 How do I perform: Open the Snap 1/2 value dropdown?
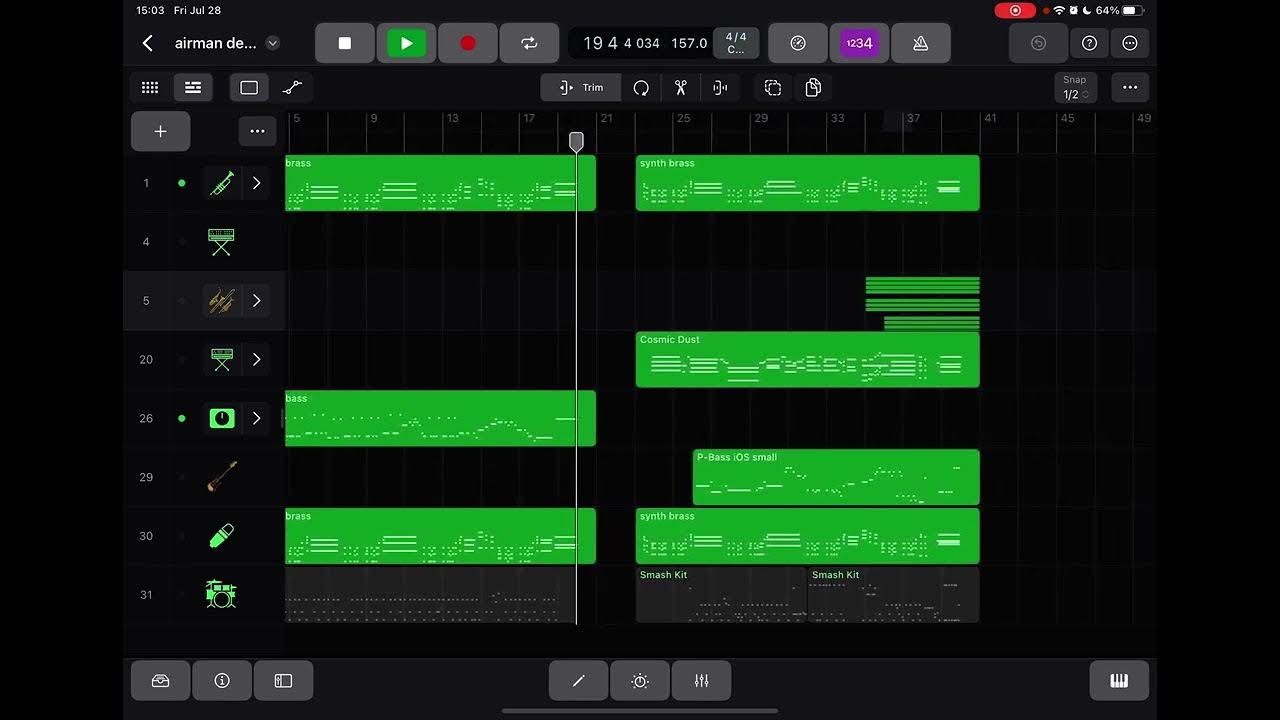1075,88
